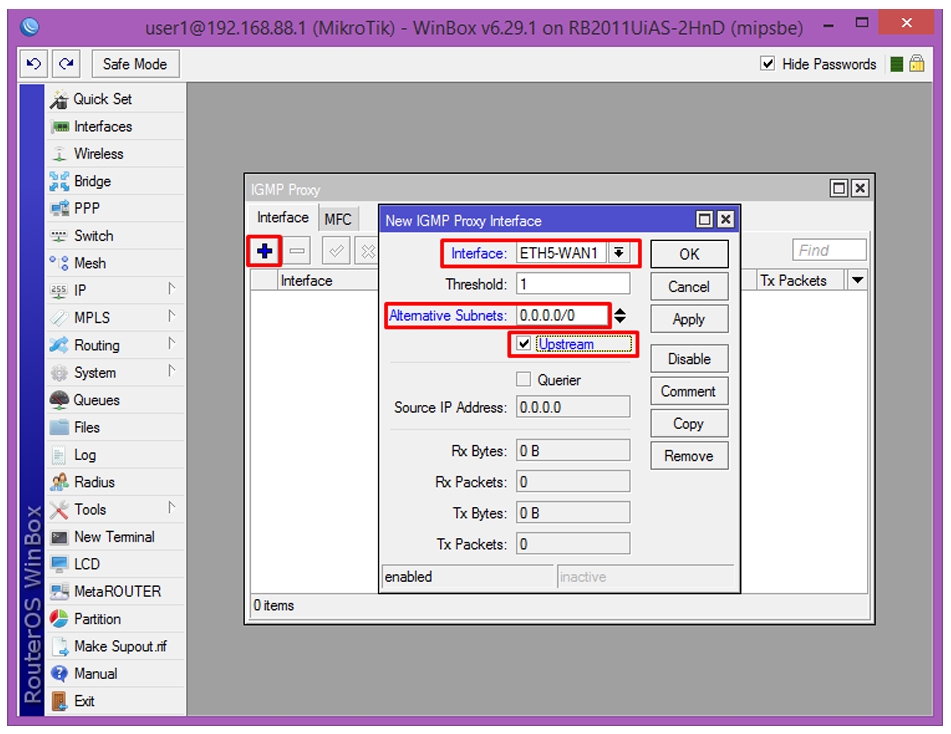Click the Disable button

point(689,359)
